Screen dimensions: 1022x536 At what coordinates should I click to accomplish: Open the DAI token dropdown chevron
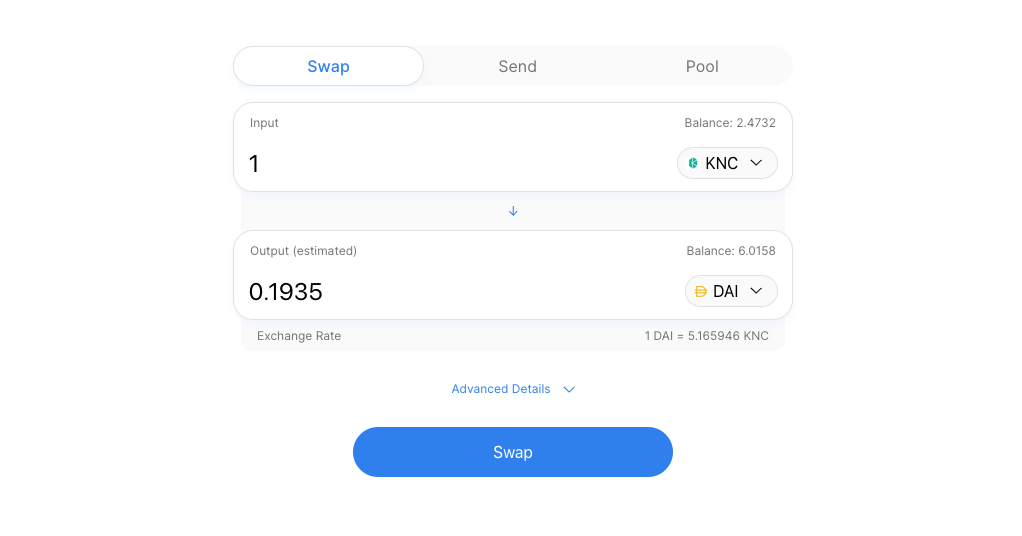[756, 291]
